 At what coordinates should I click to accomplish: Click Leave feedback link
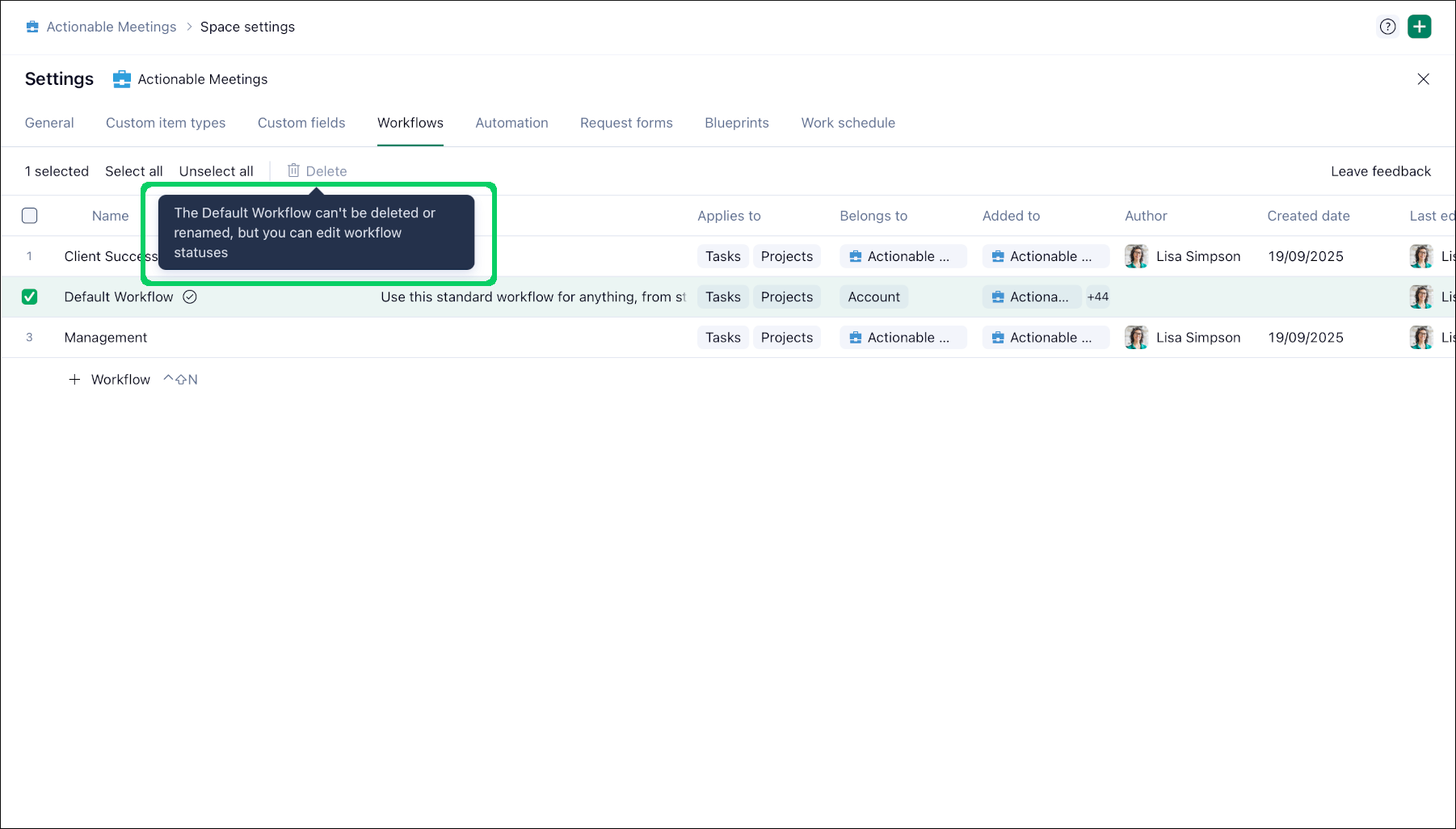[x=1380, y=171]
